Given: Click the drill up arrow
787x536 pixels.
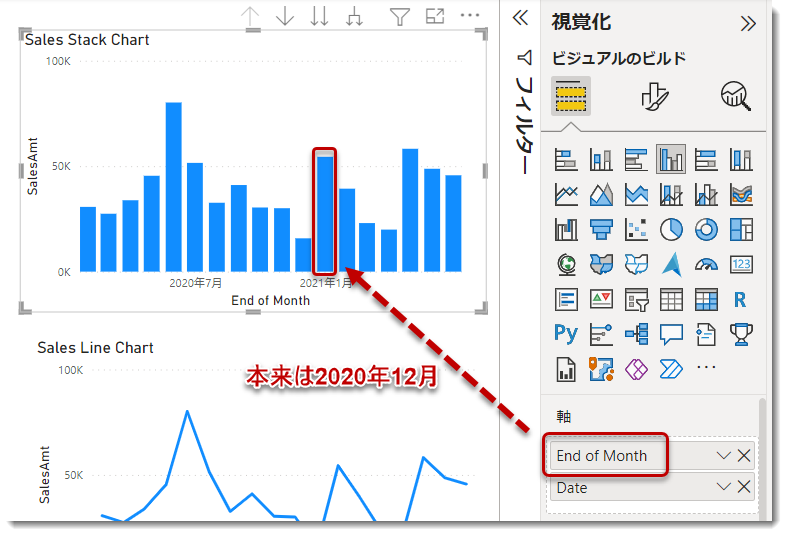Looking at the screenshot, I should [250, 16].
